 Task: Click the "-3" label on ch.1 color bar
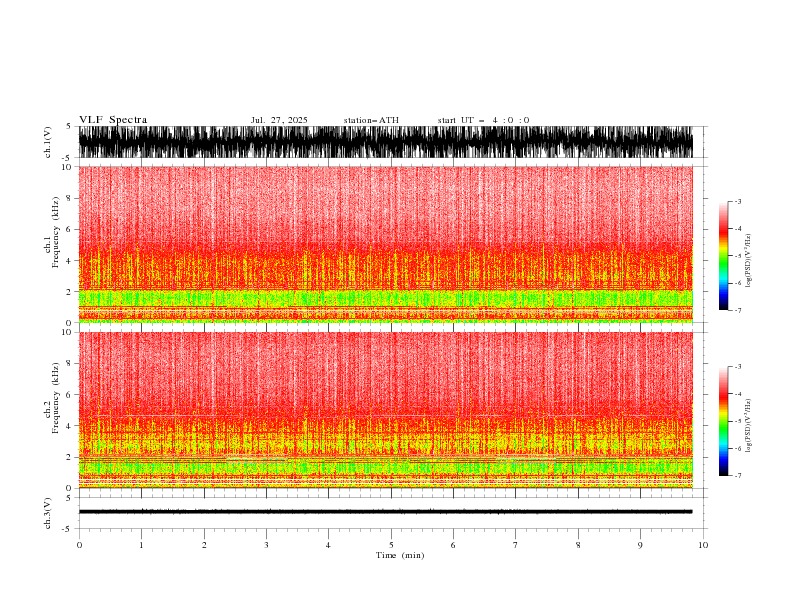pos(737,201)
